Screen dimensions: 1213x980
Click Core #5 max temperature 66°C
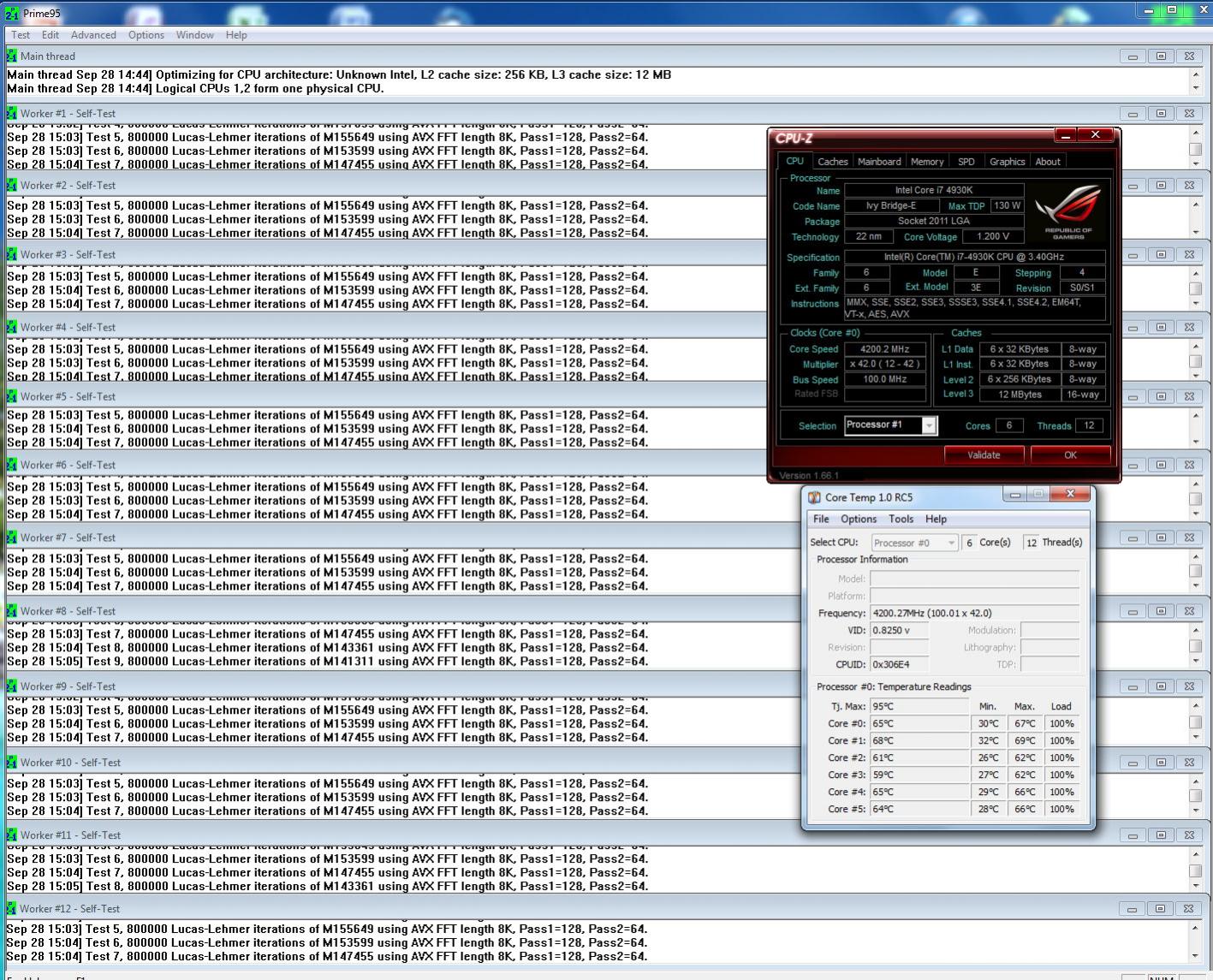1025,809
